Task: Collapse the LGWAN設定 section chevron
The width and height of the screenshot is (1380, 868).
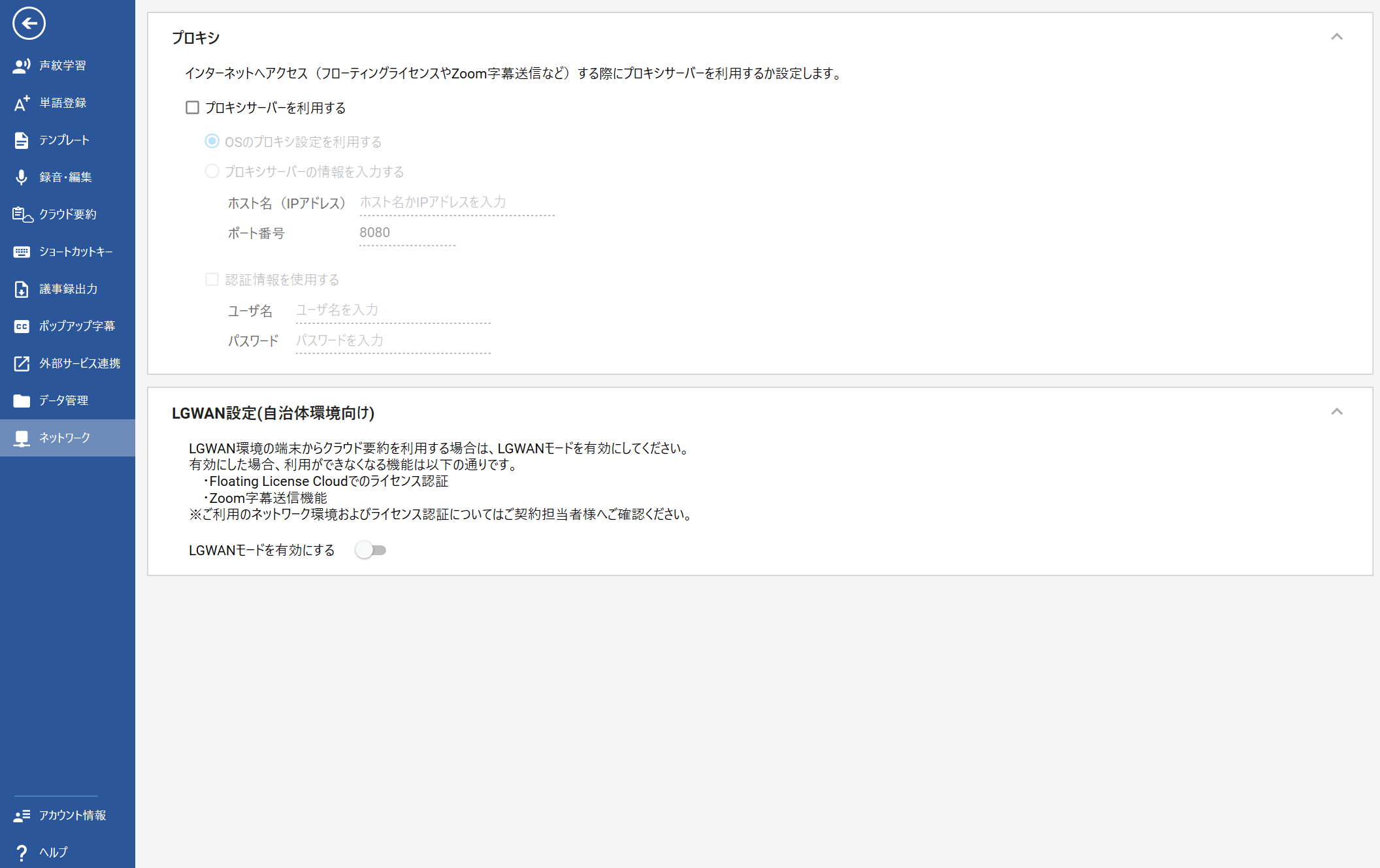Action: click(1336, 411)
